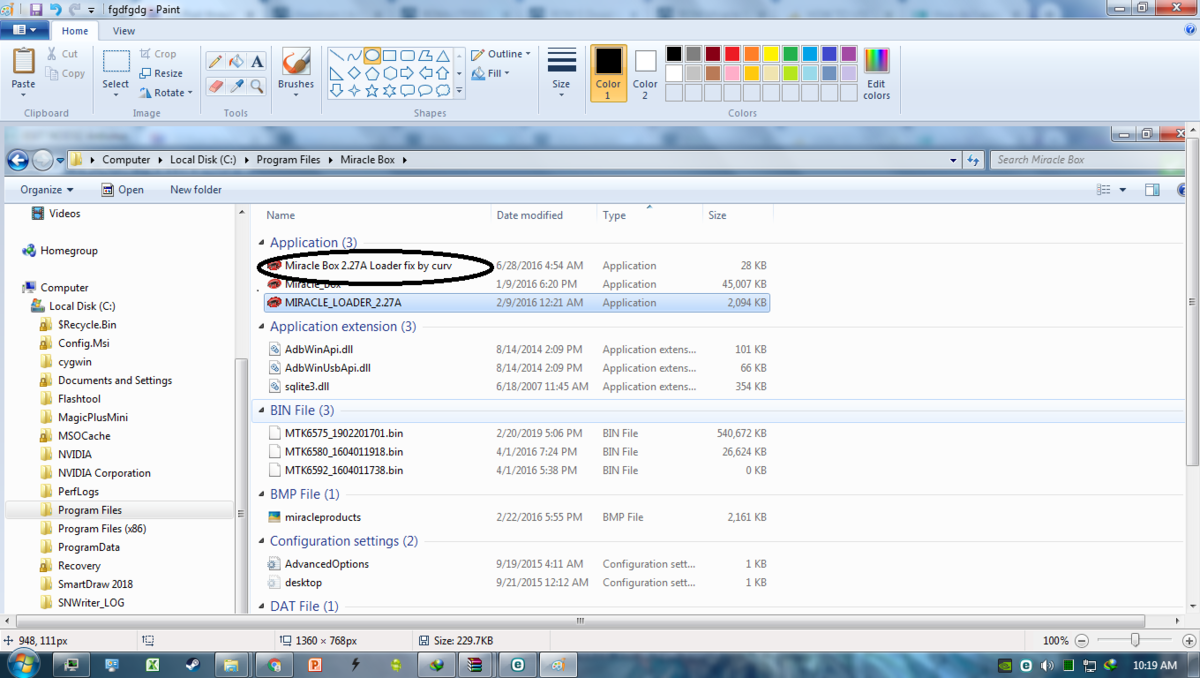Click the zoom slider thumb

1135,640
